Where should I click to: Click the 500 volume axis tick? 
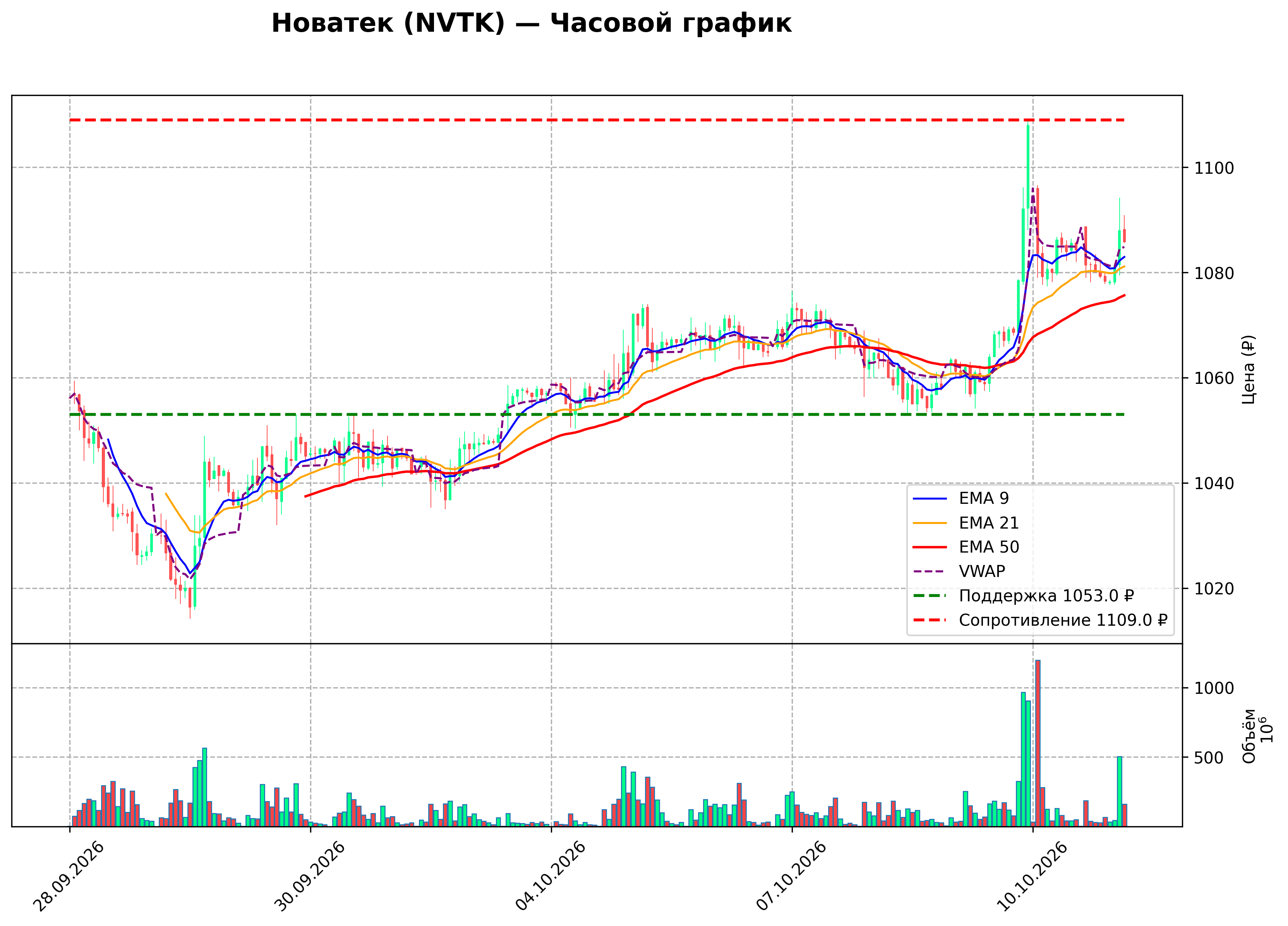1209,758
